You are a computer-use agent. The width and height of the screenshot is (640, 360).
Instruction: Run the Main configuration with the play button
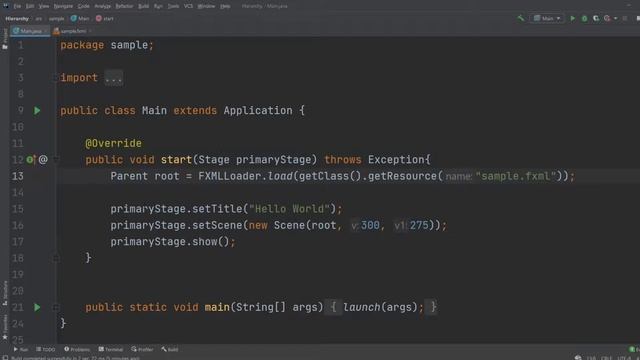click(x=573, y=18)
